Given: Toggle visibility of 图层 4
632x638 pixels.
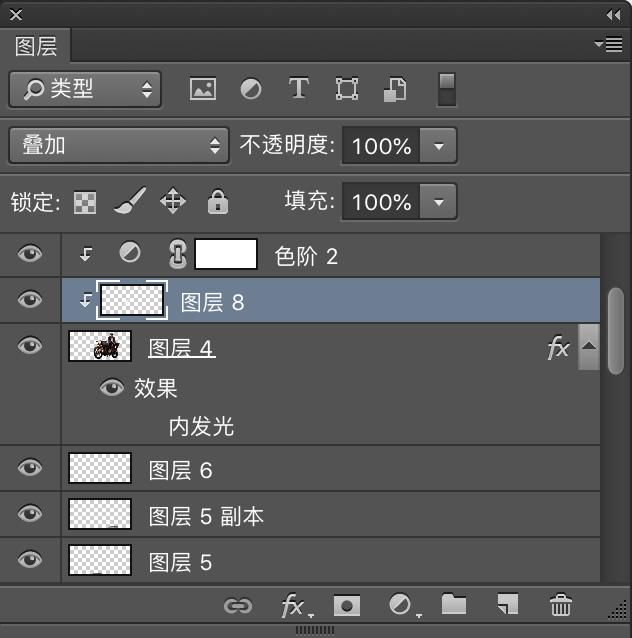Looking at the screenshot, I should tap(30, 346).
